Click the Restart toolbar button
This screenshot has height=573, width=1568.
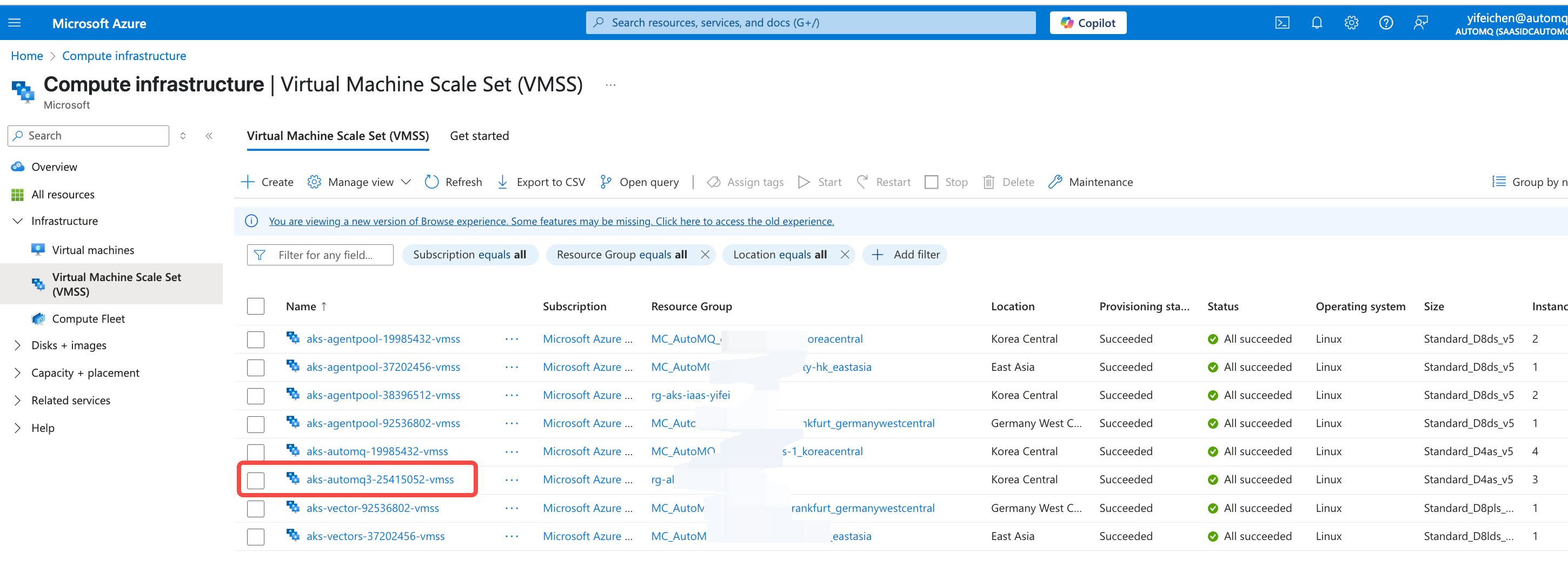[883, 182]
